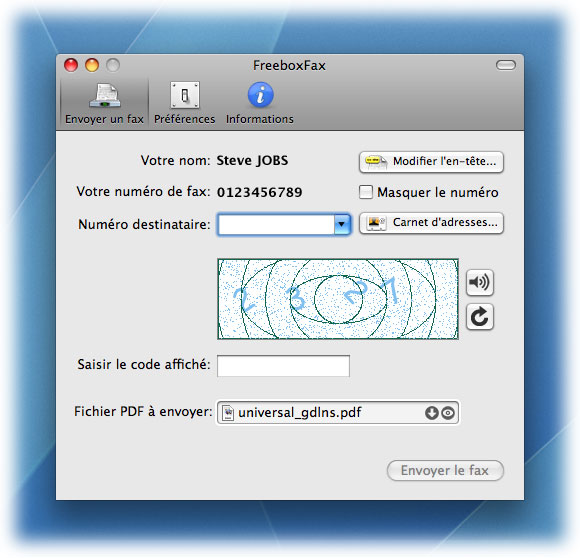
Task: Click the universal_gdlns.pdf file name
Action: pyautogui.click(x=300, y=412)
